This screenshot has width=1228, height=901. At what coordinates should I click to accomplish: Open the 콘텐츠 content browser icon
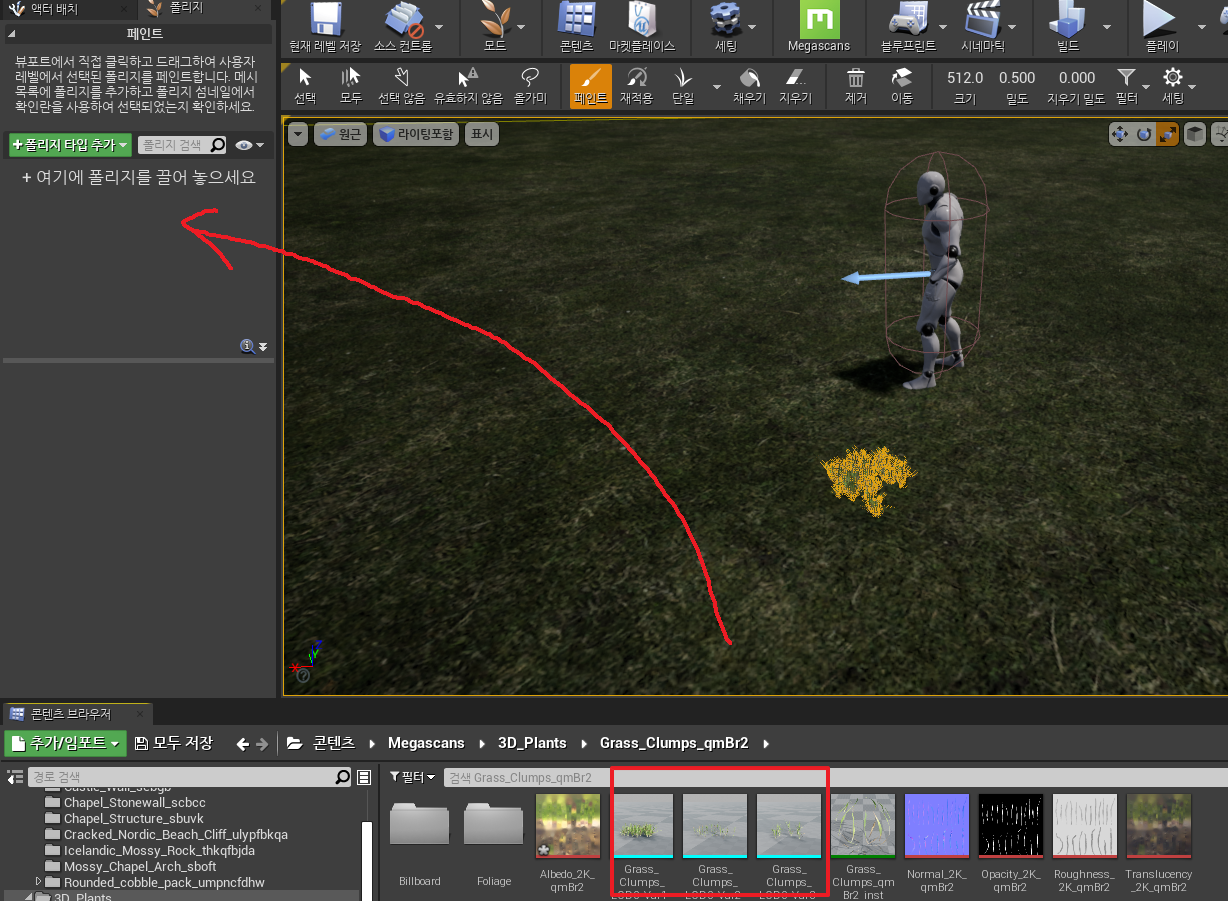click(576, 27)
